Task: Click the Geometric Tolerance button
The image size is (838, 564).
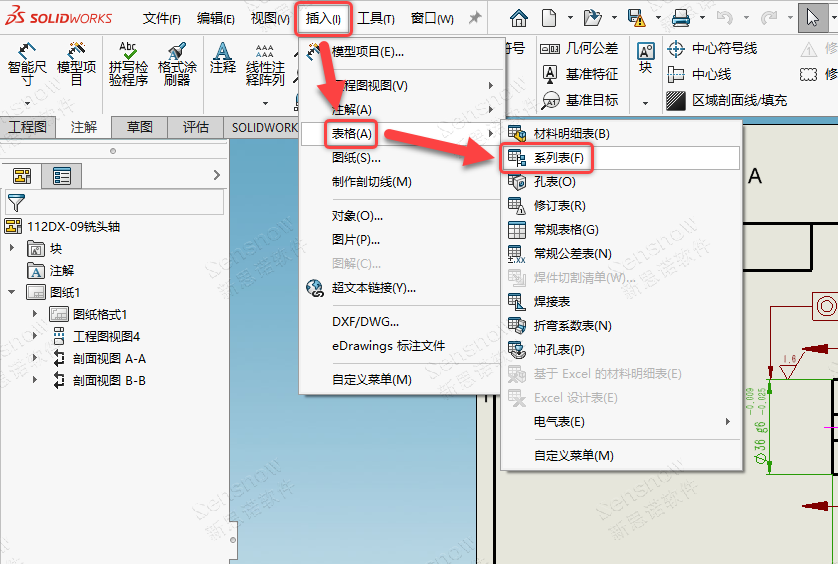Action: click(x=580, y=48)
